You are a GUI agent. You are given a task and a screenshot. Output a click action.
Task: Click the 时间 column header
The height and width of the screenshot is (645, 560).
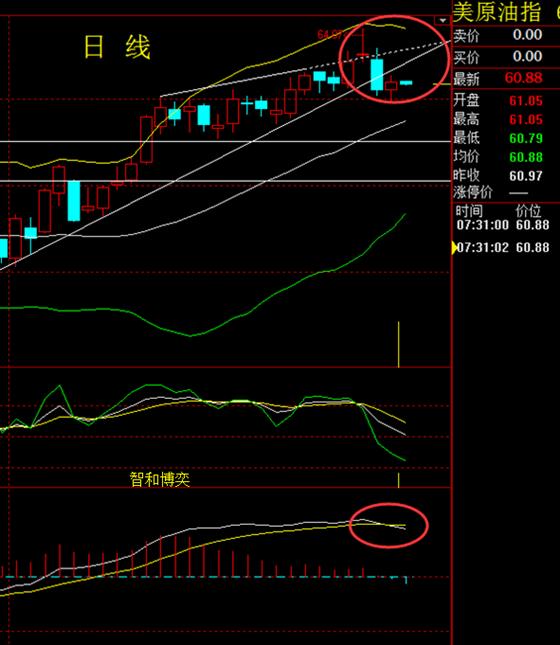pyautogui.click(x=469, y=211)
